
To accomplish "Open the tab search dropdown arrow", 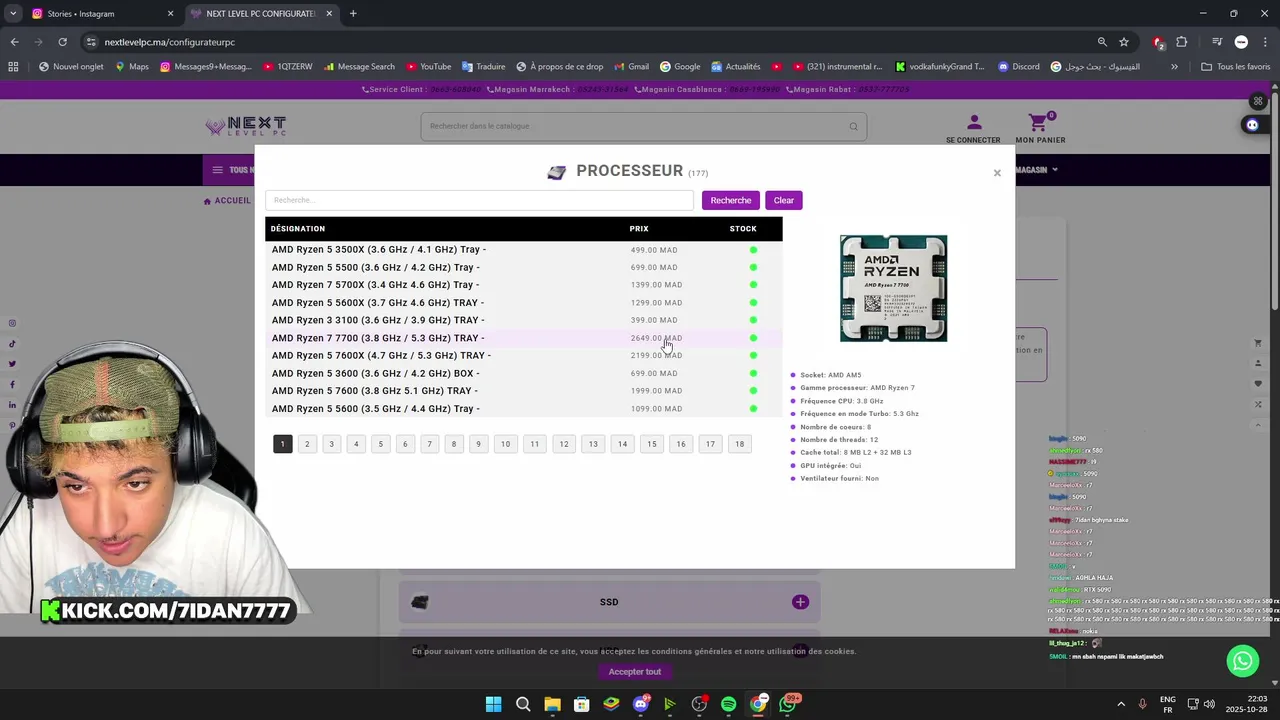I will point(13,14).
